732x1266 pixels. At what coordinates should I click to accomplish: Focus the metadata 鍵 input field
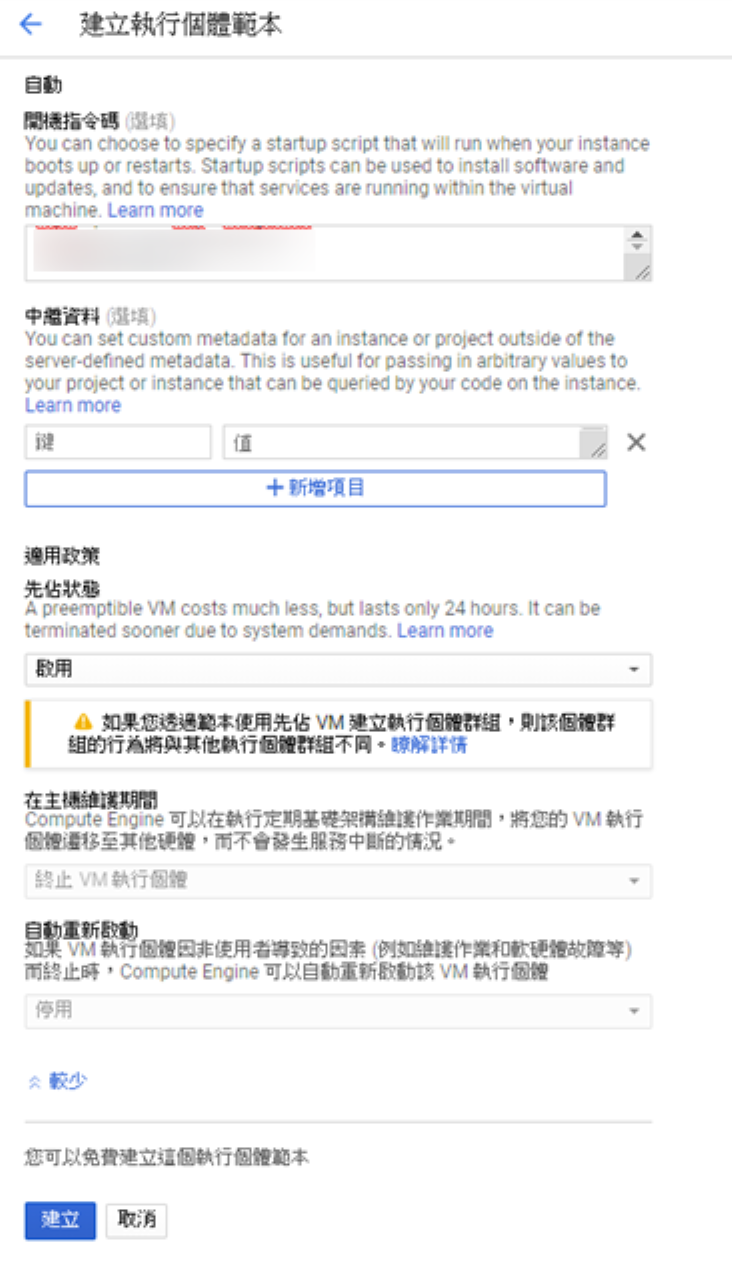coord(118,442)
